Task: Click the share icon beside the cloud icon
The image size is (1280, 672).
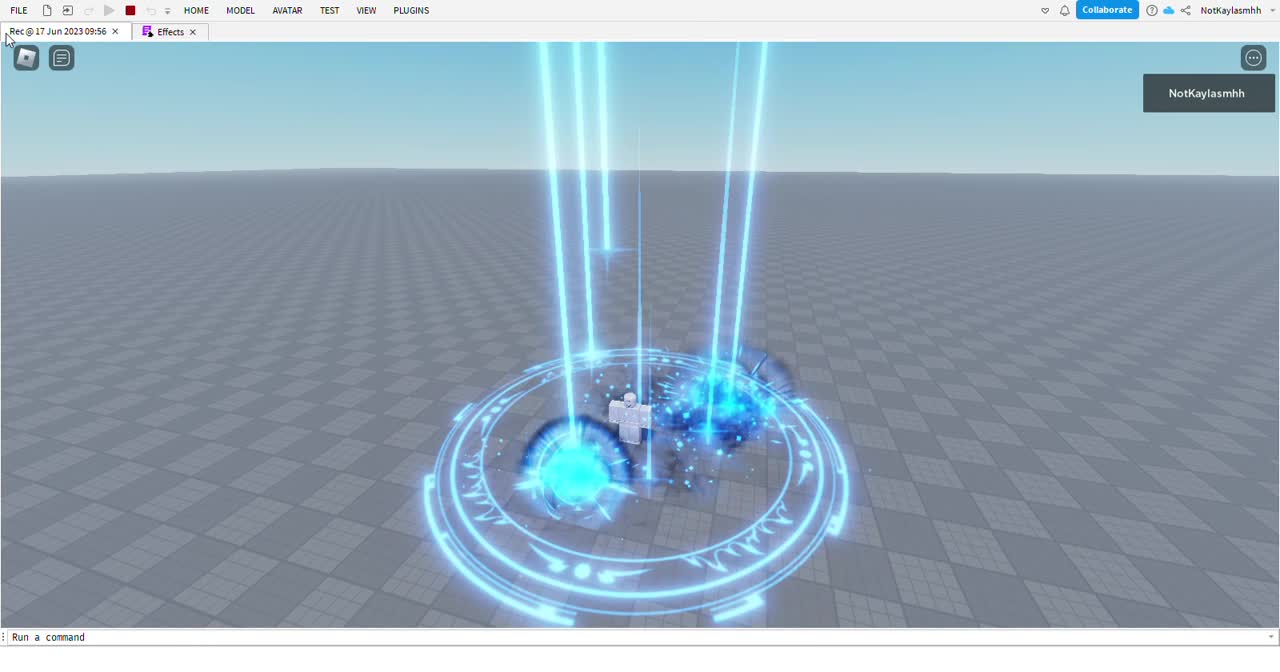Action: [x=1185, y=10]
